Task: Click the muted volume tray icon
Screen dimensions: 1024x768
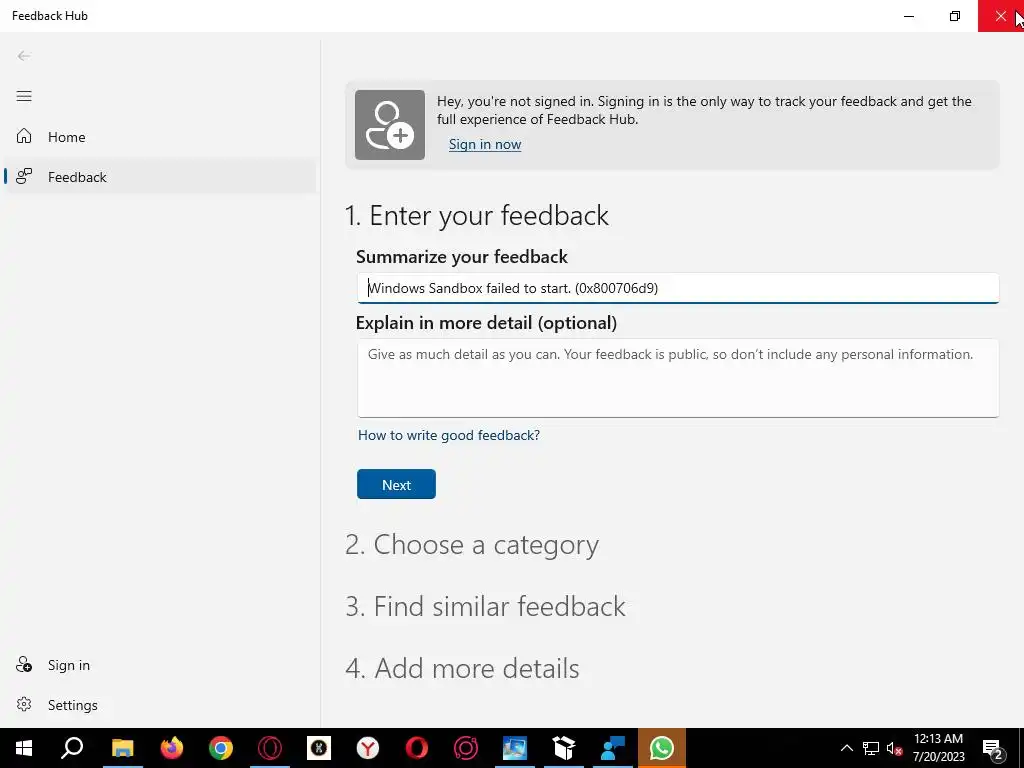Action: click(x=895, y=748)
